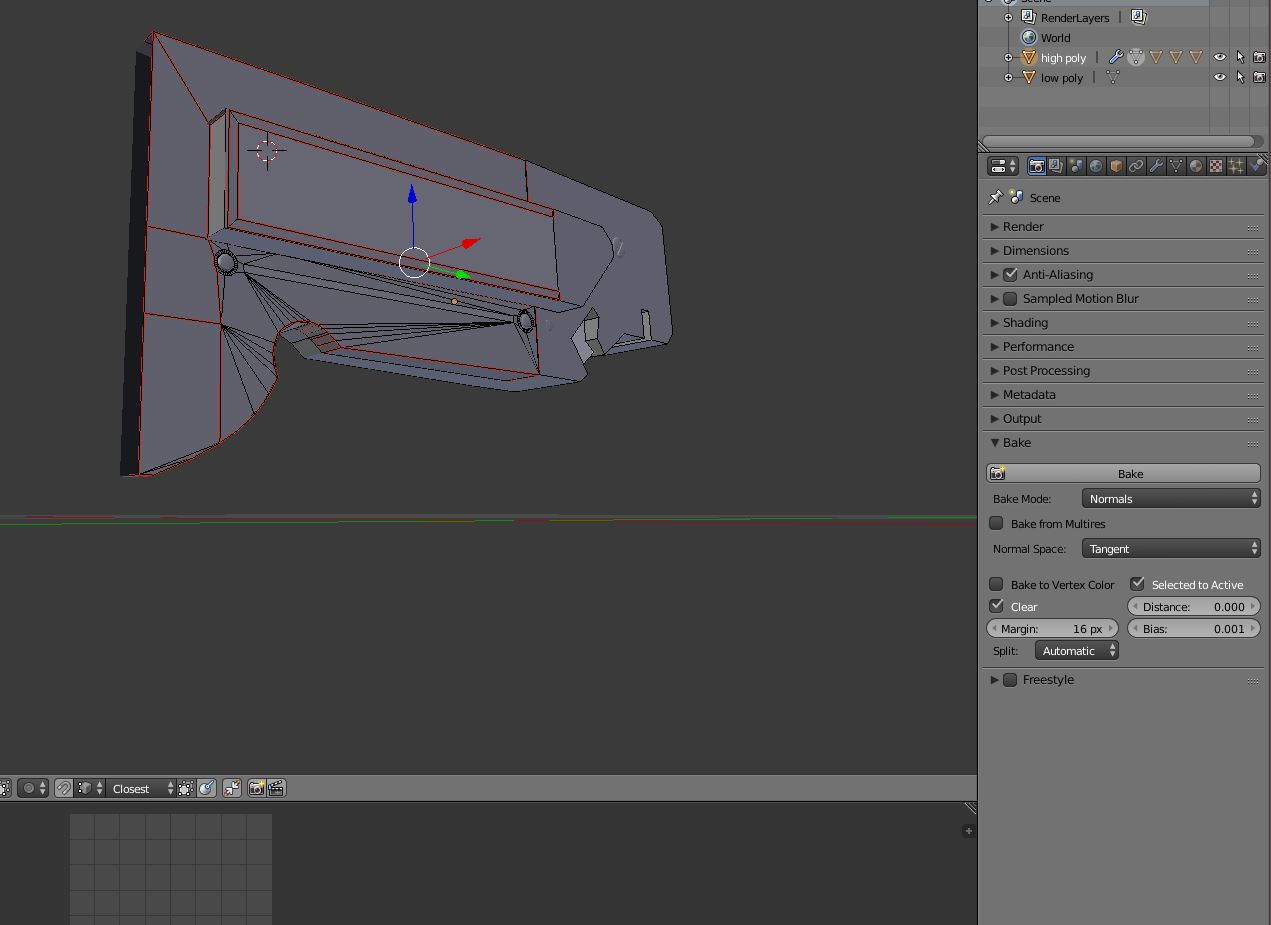
Task: Click the outliner horizontal scrollbar
Action: (1118, 142)
